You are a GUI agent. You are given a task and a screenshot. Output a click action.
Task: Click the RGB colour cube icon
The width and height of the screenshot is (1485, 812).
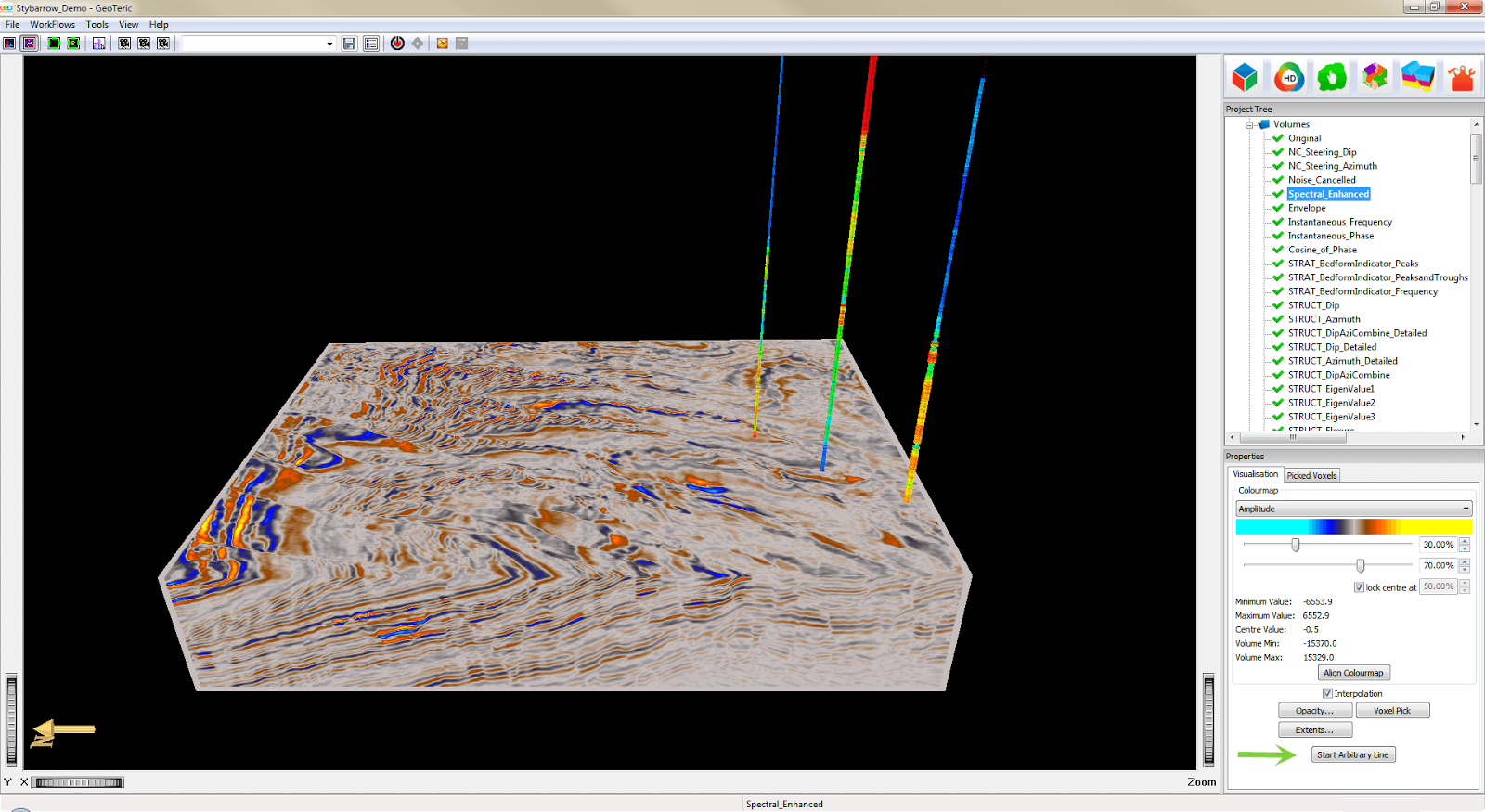pos(1245,78)
